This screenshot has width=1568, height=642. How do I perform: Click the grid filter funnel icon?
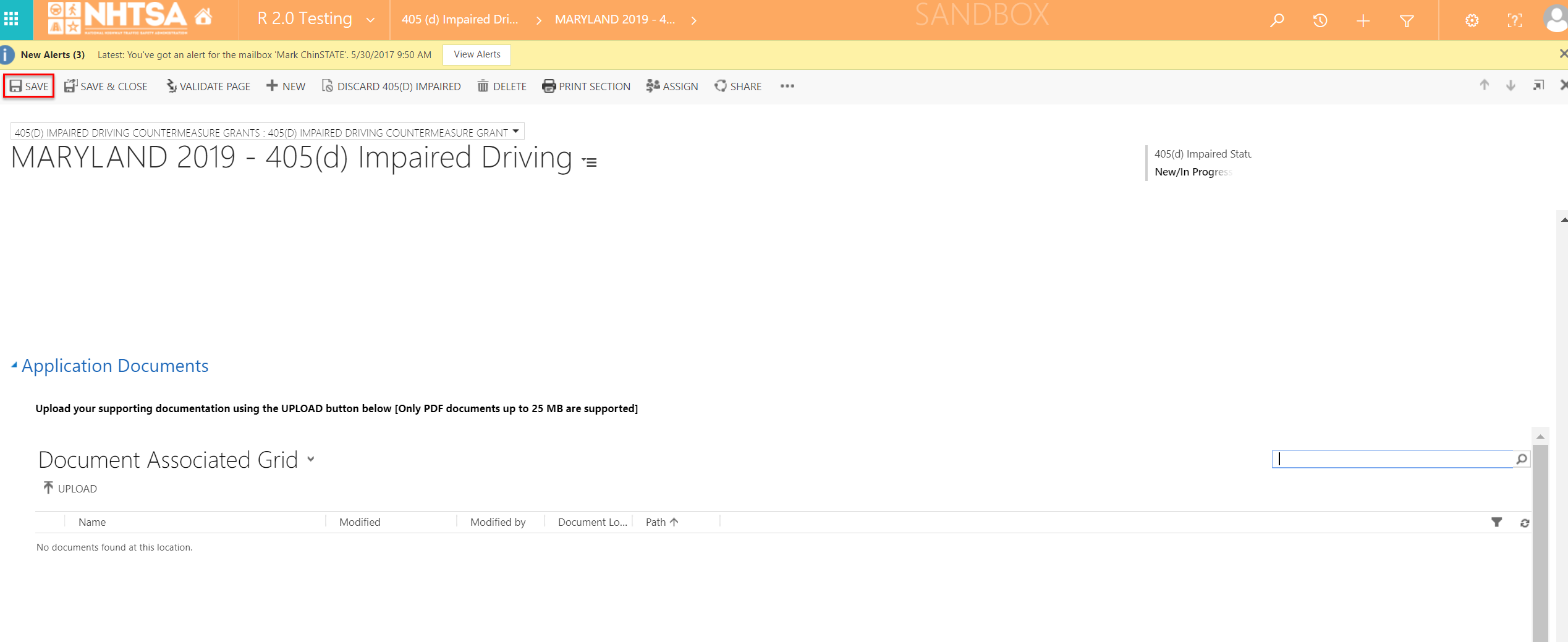(x=1496, y=522)
